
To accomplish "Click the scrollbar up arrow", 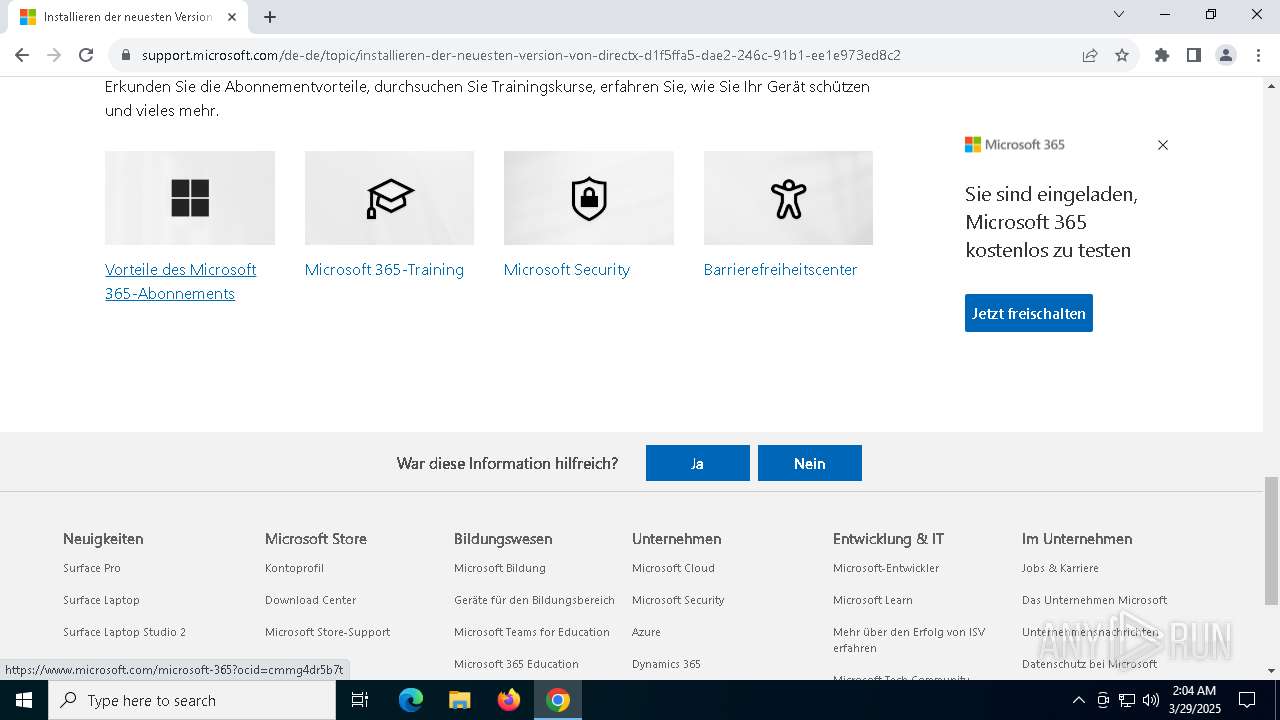I will point(1271,85).
